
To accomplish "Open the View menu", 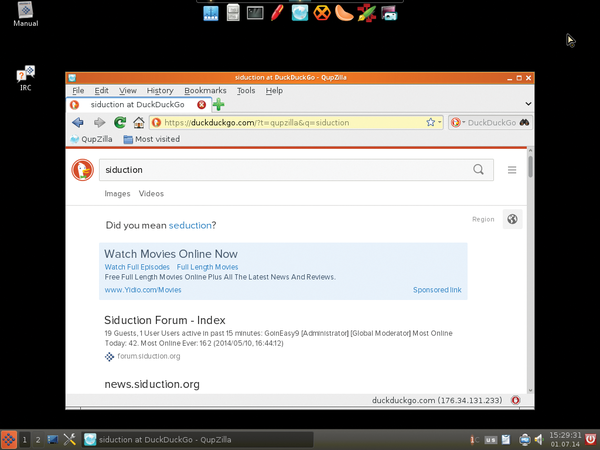I will pos(128,91).
